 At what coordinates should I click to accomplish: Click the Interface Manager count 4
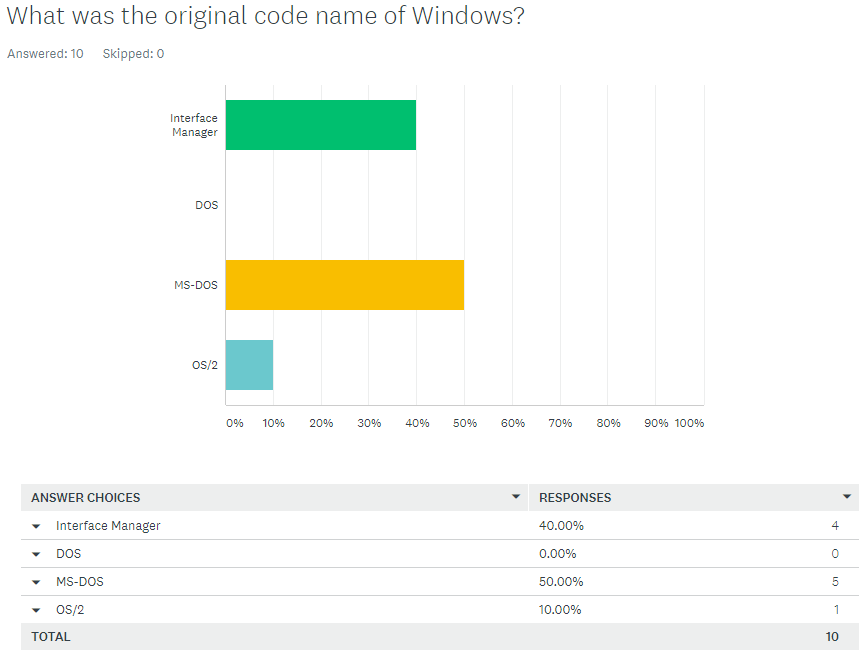pos(835,526)
